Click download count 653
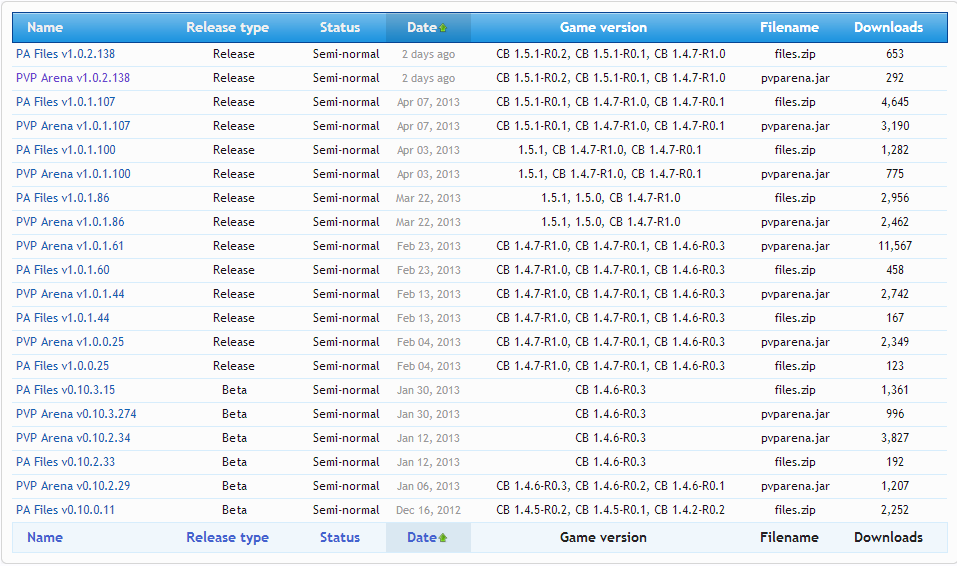The height and width of the screenshot is (566, 957). pyautogui.click(x=895, y=54)
